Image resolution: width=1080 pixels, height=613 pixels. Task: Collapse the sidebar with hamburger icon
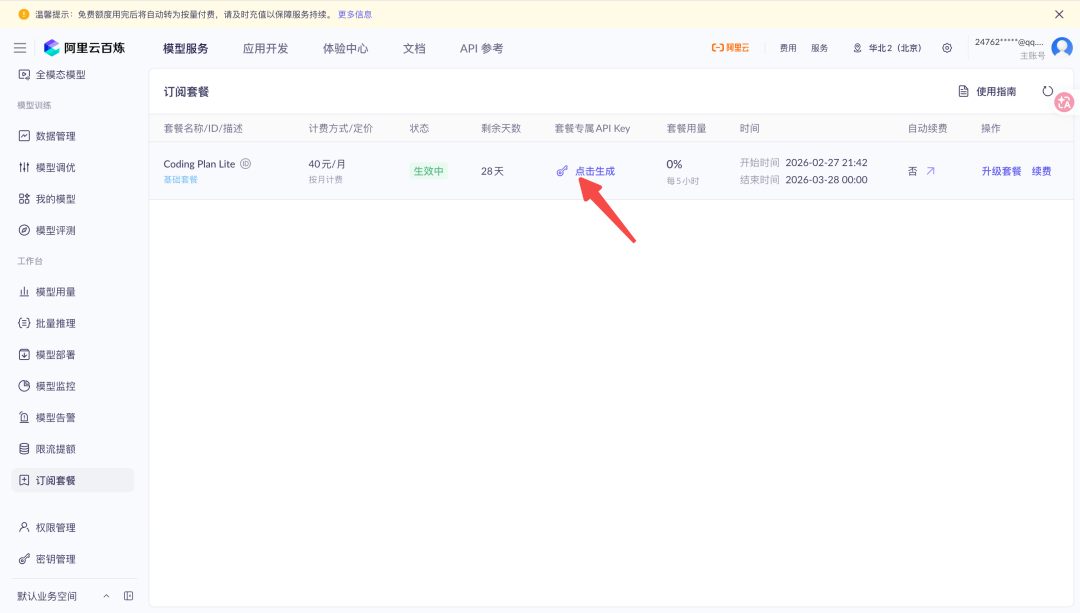(x=19, y=46)
